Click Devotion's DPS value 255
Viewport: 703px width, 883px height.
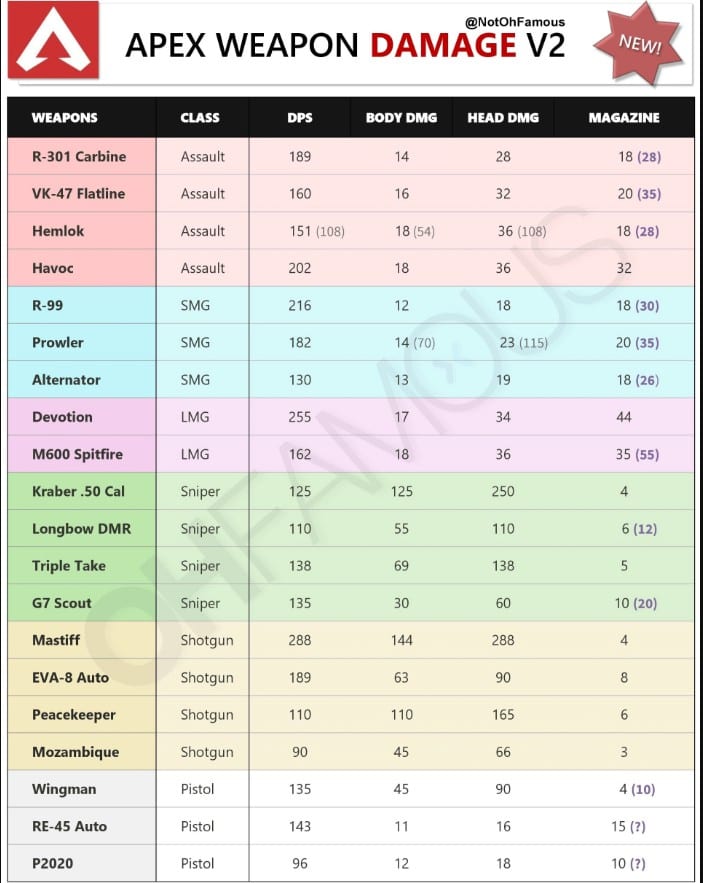[300, 417]
